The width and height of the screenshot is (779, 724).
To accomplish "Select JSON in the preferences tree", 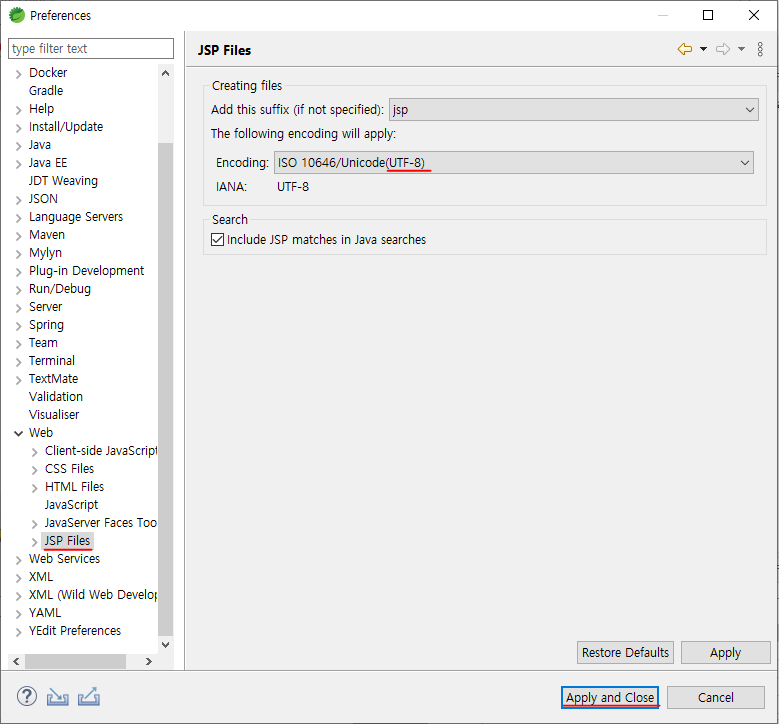I will point(43,199).
